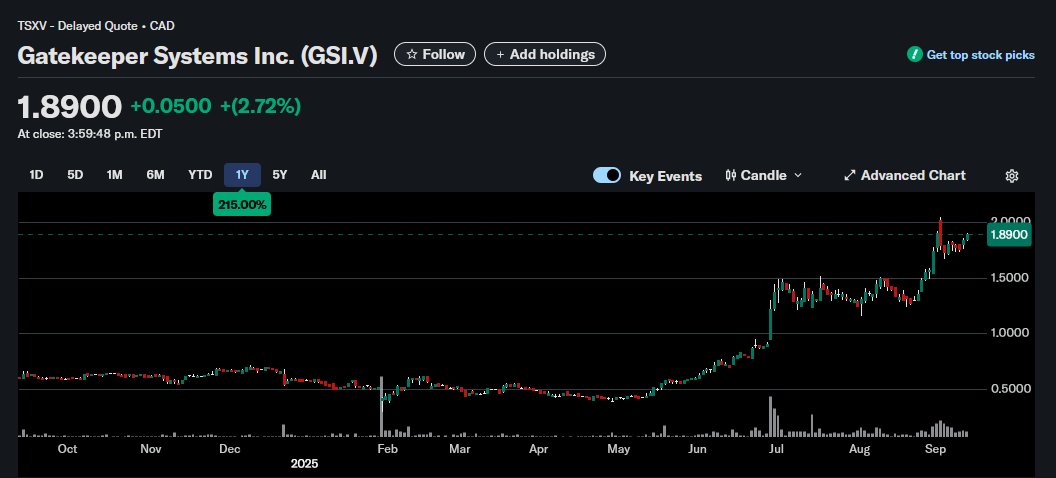Click the Oct x-axis label

[x=67, y=449]
